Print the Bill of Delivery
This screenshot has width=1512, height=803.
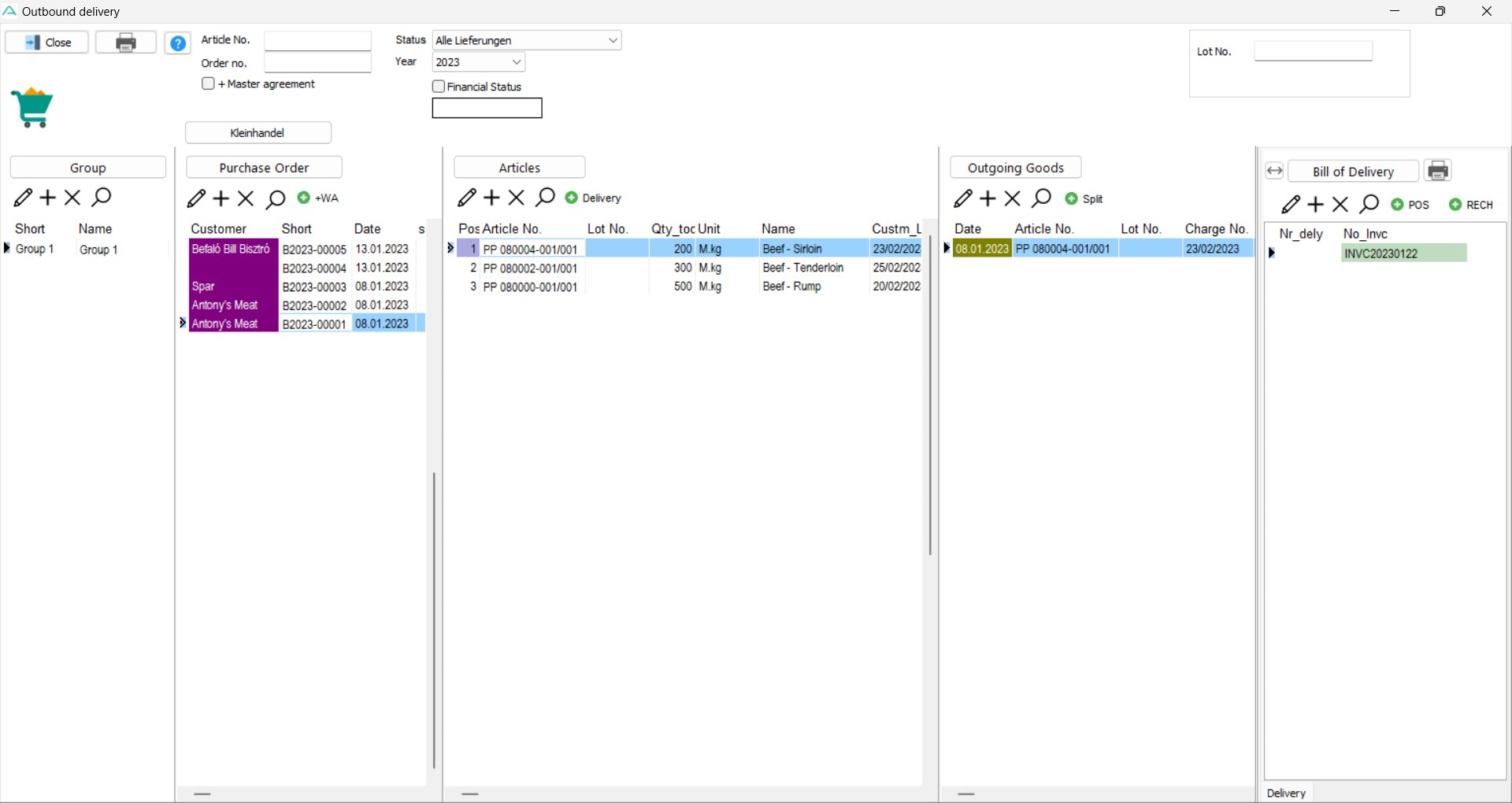click(x=1438, y=171)
